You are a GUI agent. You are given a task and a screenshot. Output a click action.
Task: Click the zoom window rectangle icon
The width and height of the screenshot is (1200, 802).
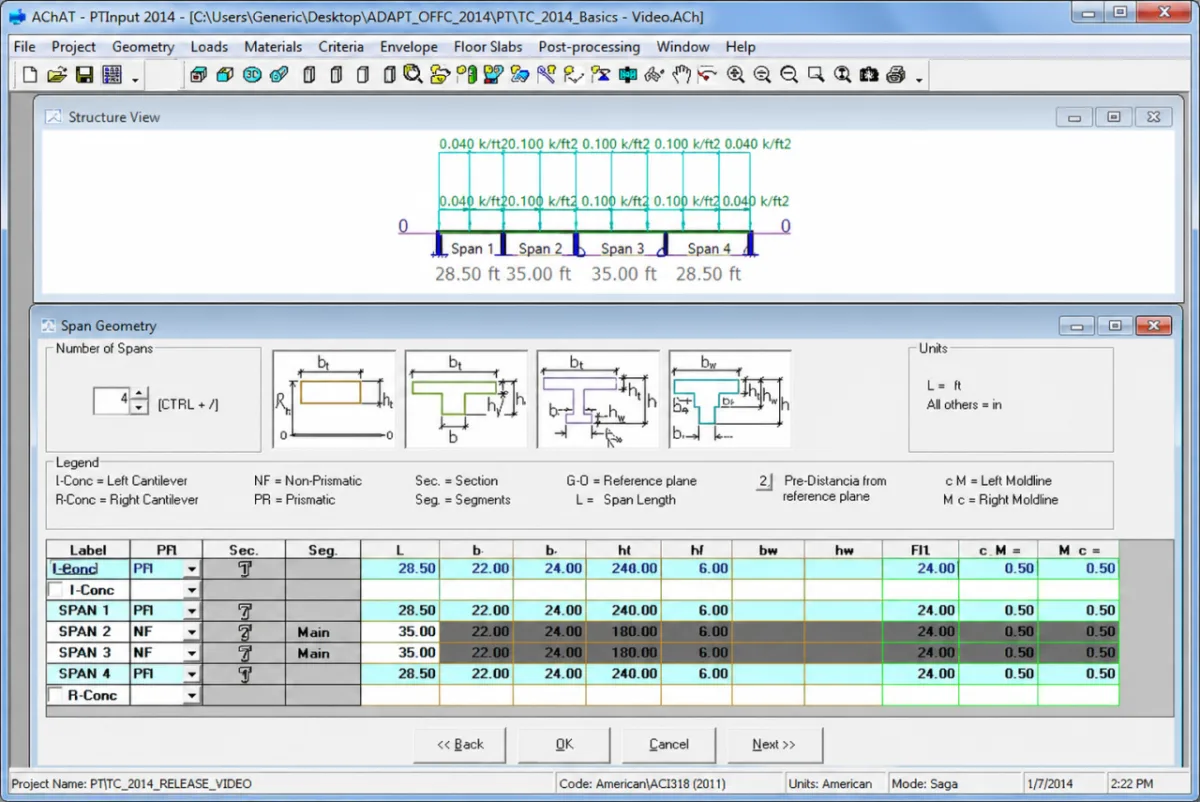[816, 75]
